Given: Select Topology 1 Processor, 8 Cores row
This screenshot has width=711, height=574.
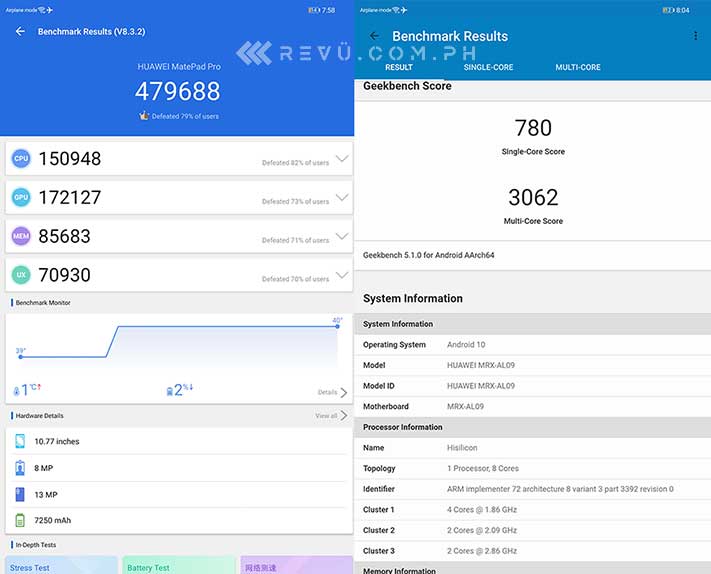Looking at the screenshot, I should [x=532, y=468].
